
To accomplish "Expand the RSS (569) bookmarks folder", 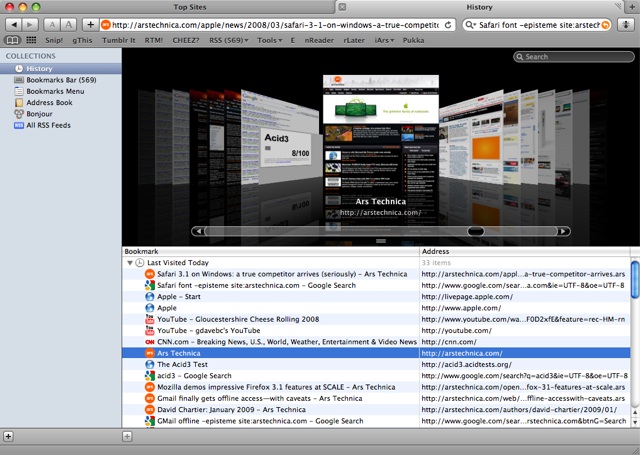I will click(229, 40).
